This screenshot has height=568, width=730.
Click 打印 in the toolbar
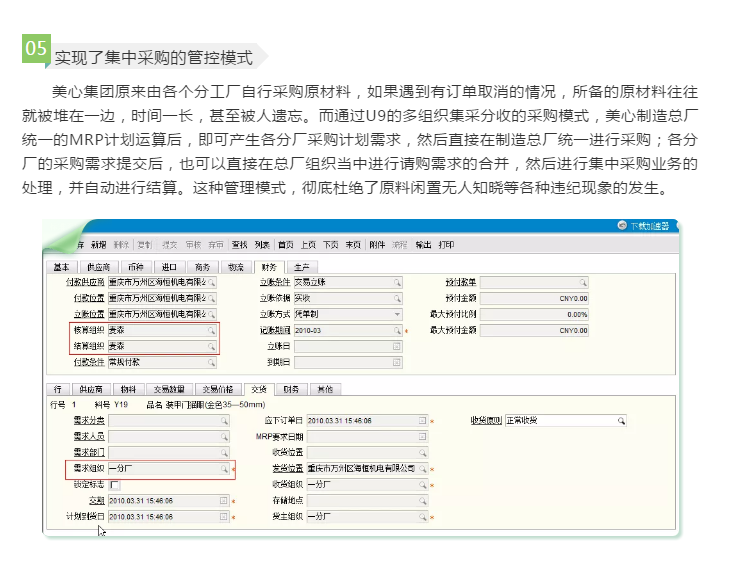click(446, 245)
